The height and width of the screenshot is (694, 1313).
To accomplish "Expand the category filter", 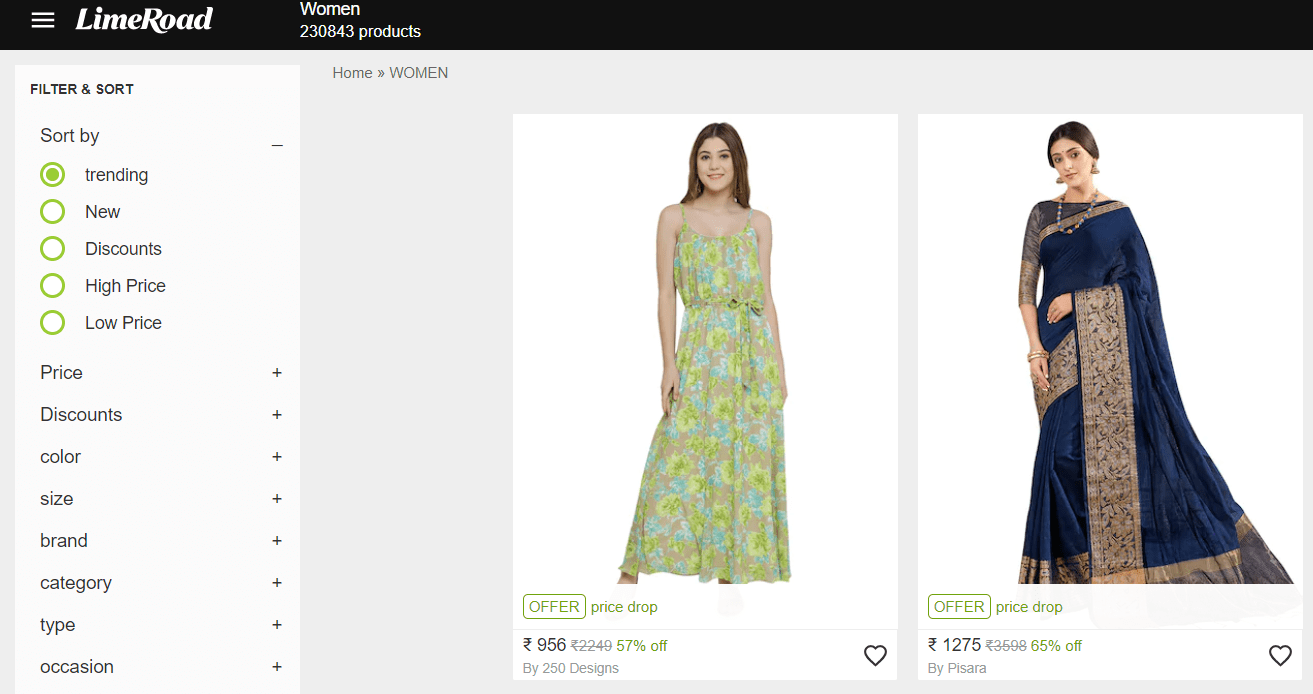I will [x=277, y=583].
